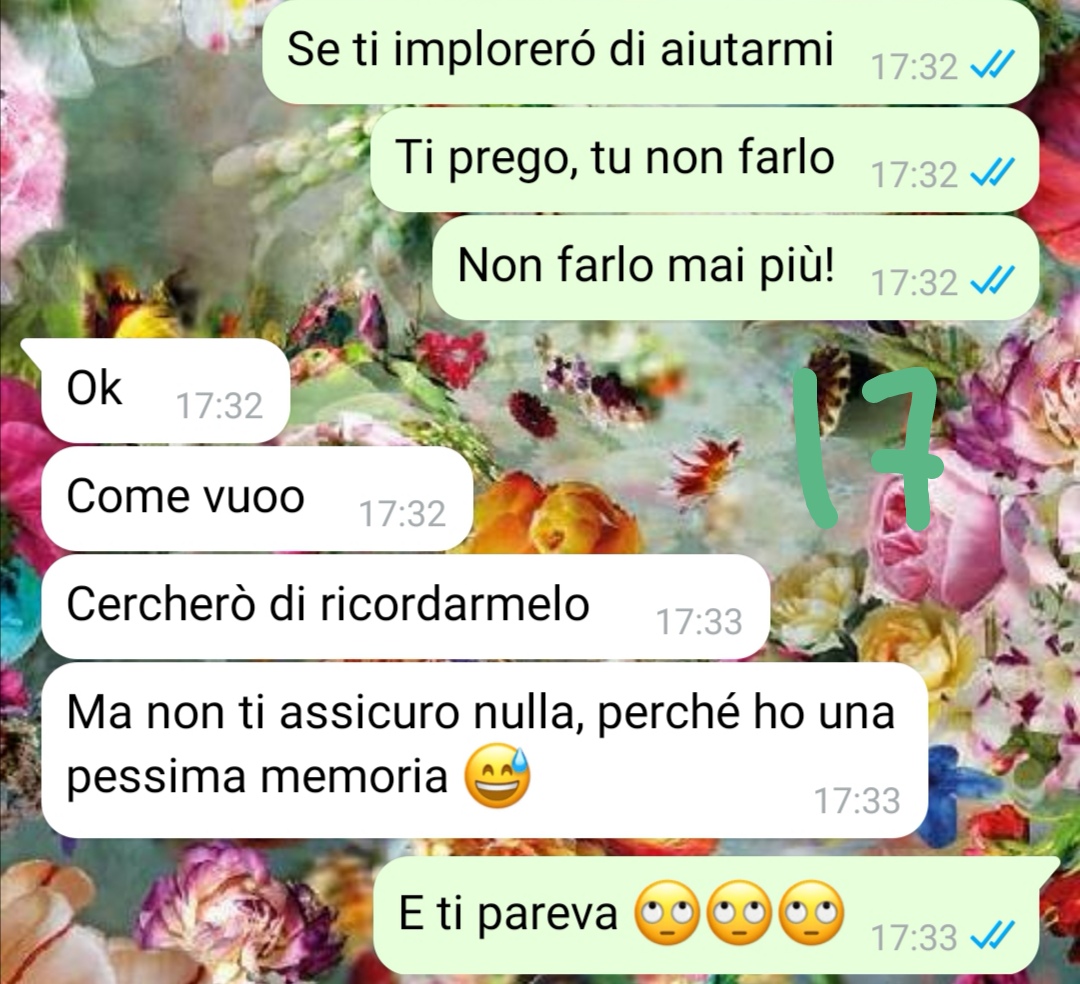The width and height of the screenshot is (1080, 984).
Task: Tap the 'Non farlo mai più!' message
Action: [x=735, y=267]
